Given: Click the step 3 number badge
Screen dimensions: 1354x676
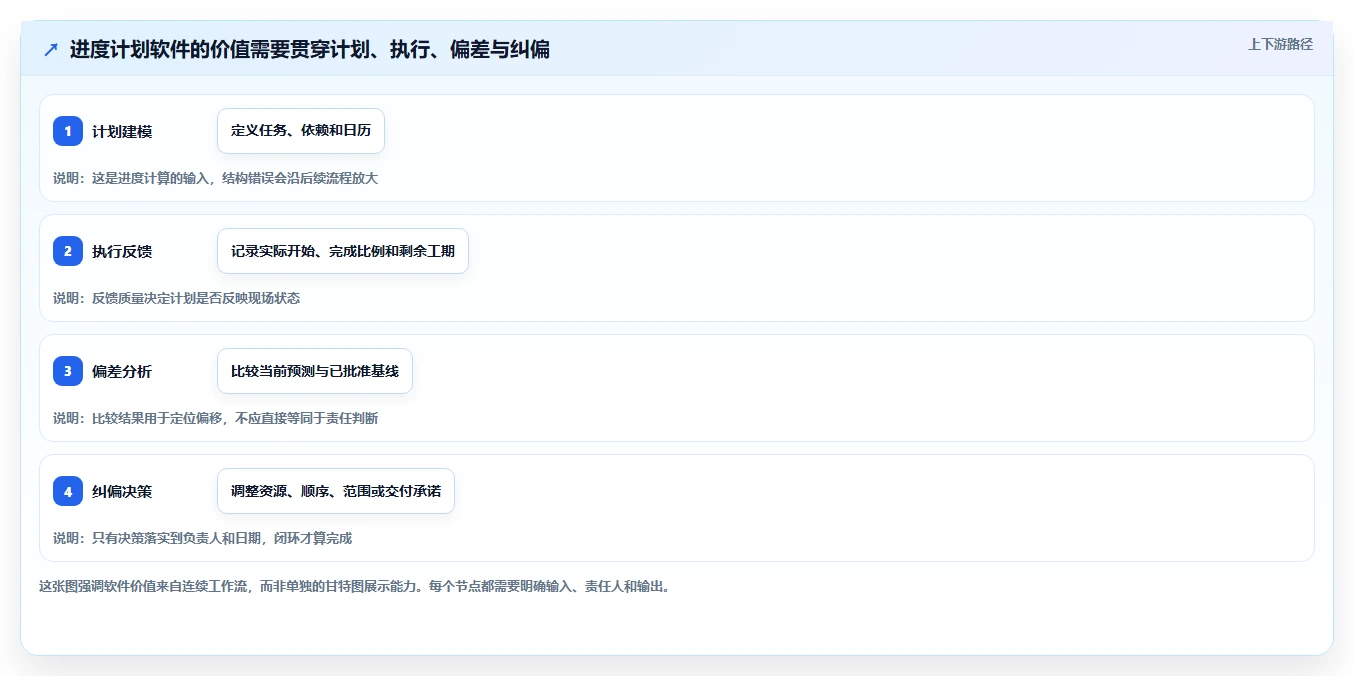Looking at the screenshot, I should (x=68, y=371).
